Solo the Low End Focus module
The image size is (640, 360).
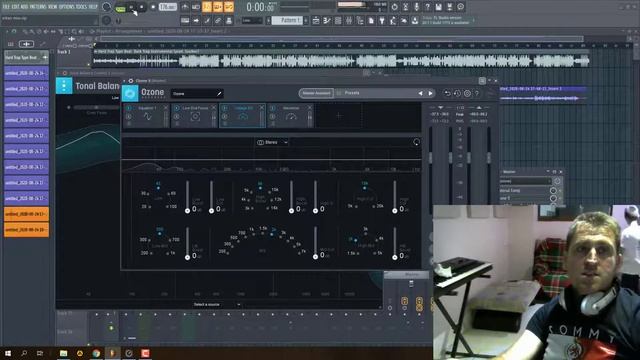point(177,117)
